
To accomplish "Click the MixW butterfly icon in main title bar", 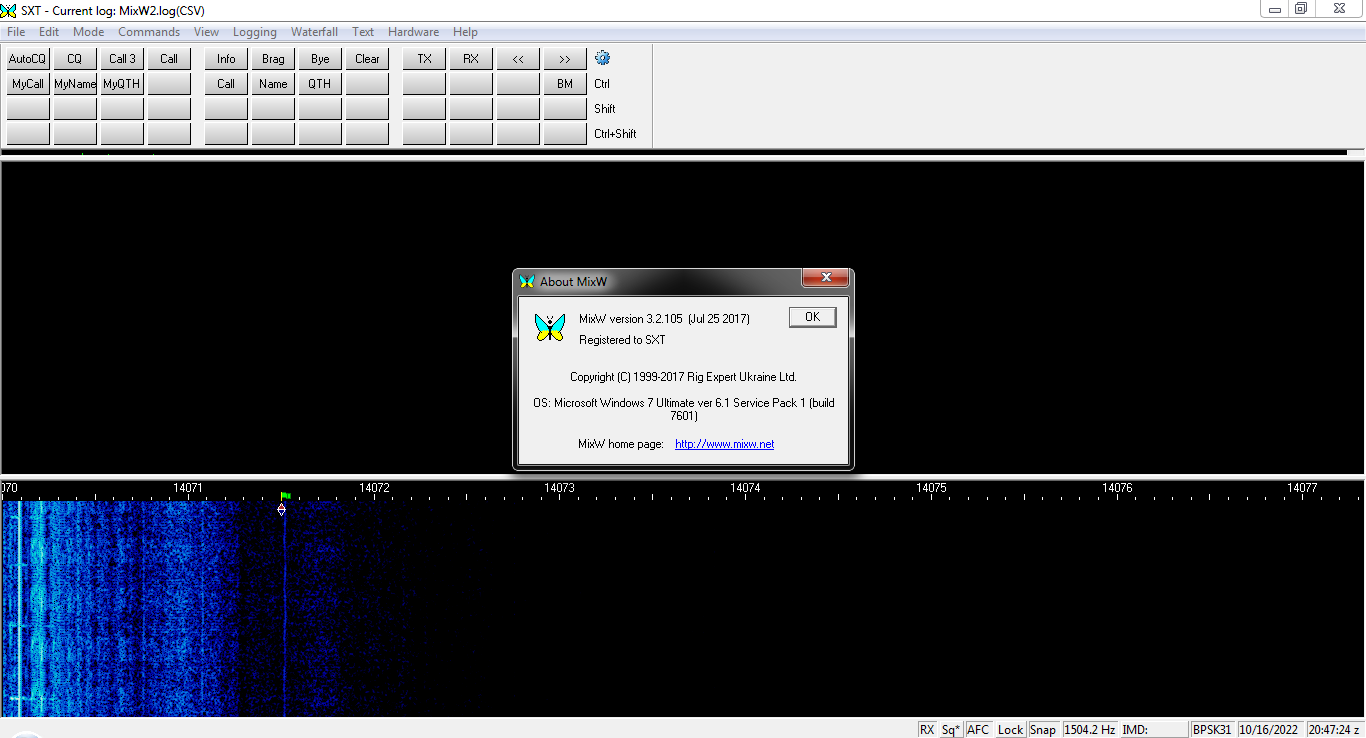I will tap(9, 10).
